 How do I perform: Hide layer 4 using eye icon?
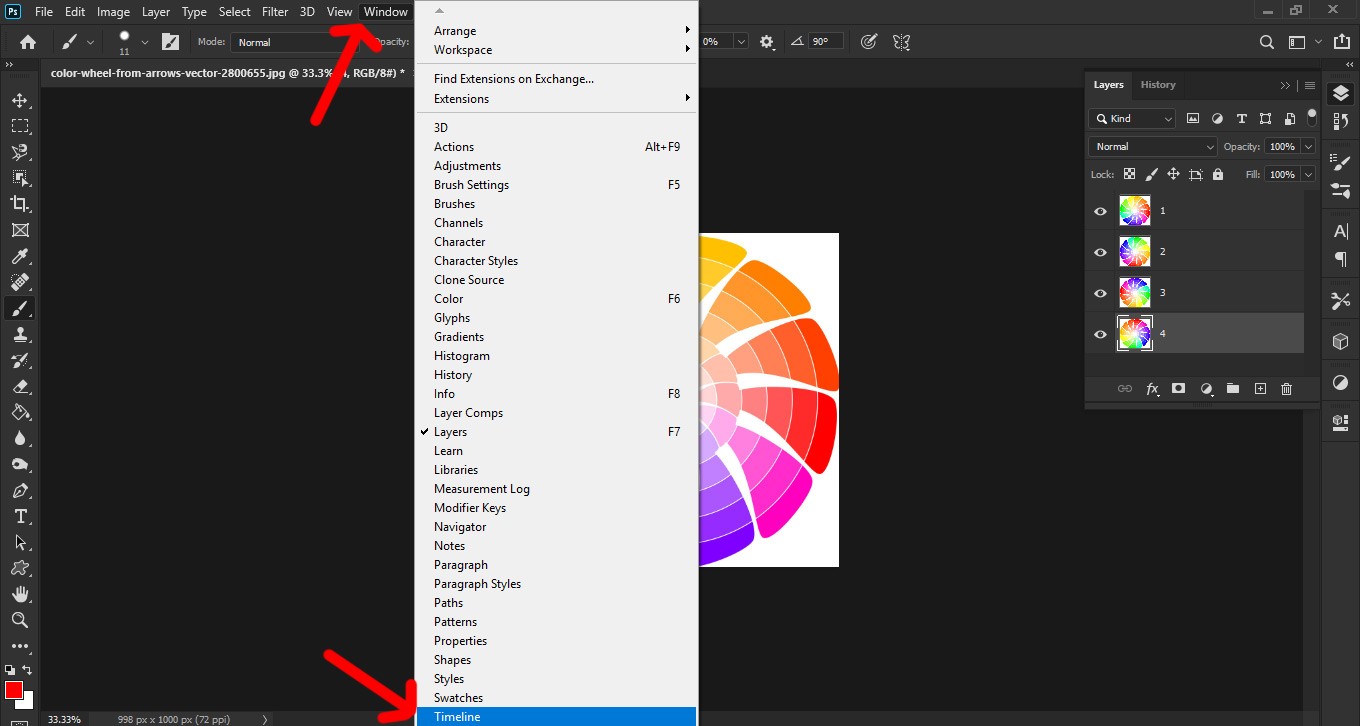point(1100,334)
